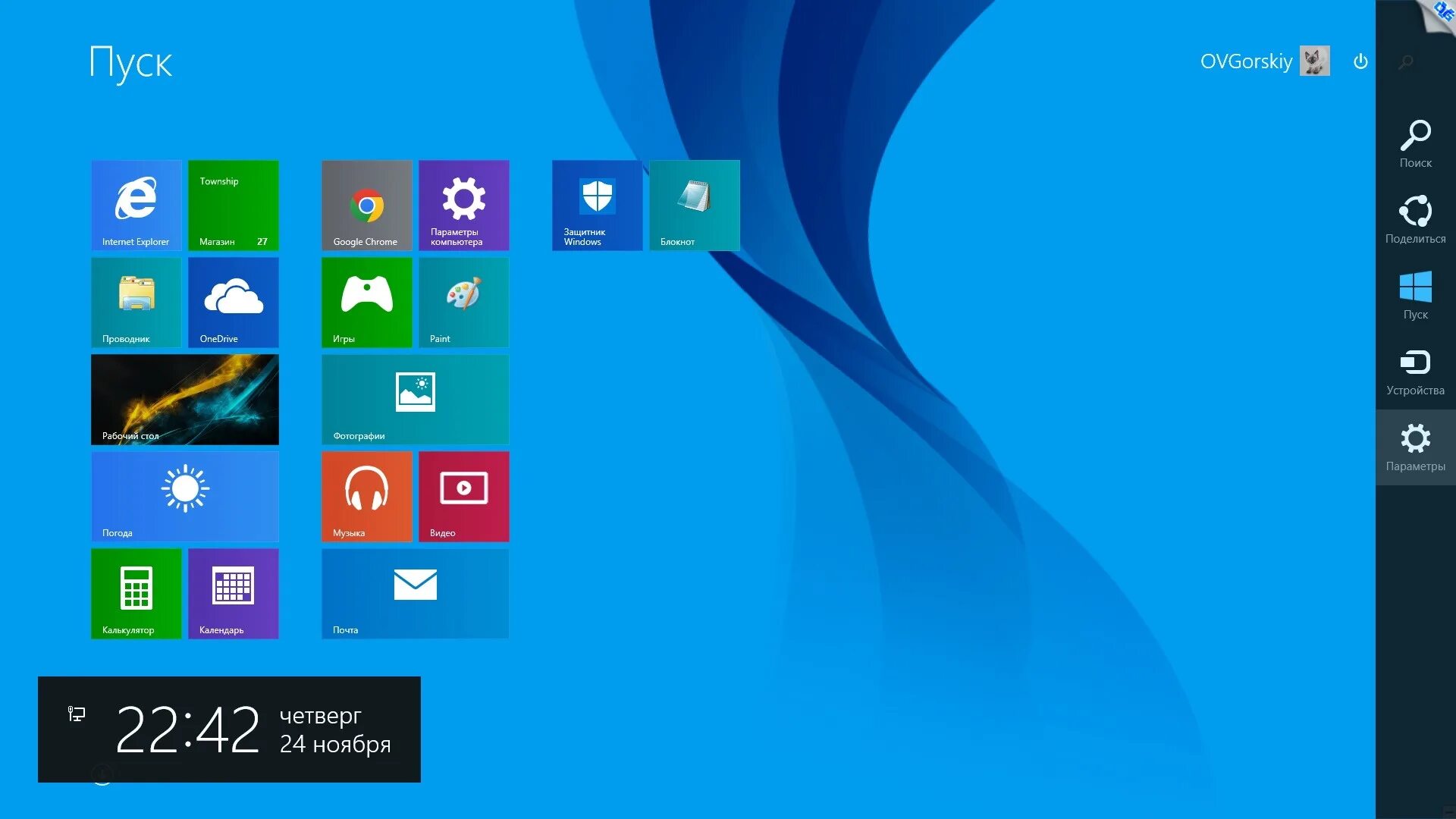Open Проводник file explorer tile
Image resolution: width=1456 pixels, height=819 pixels.
point(136,303)
